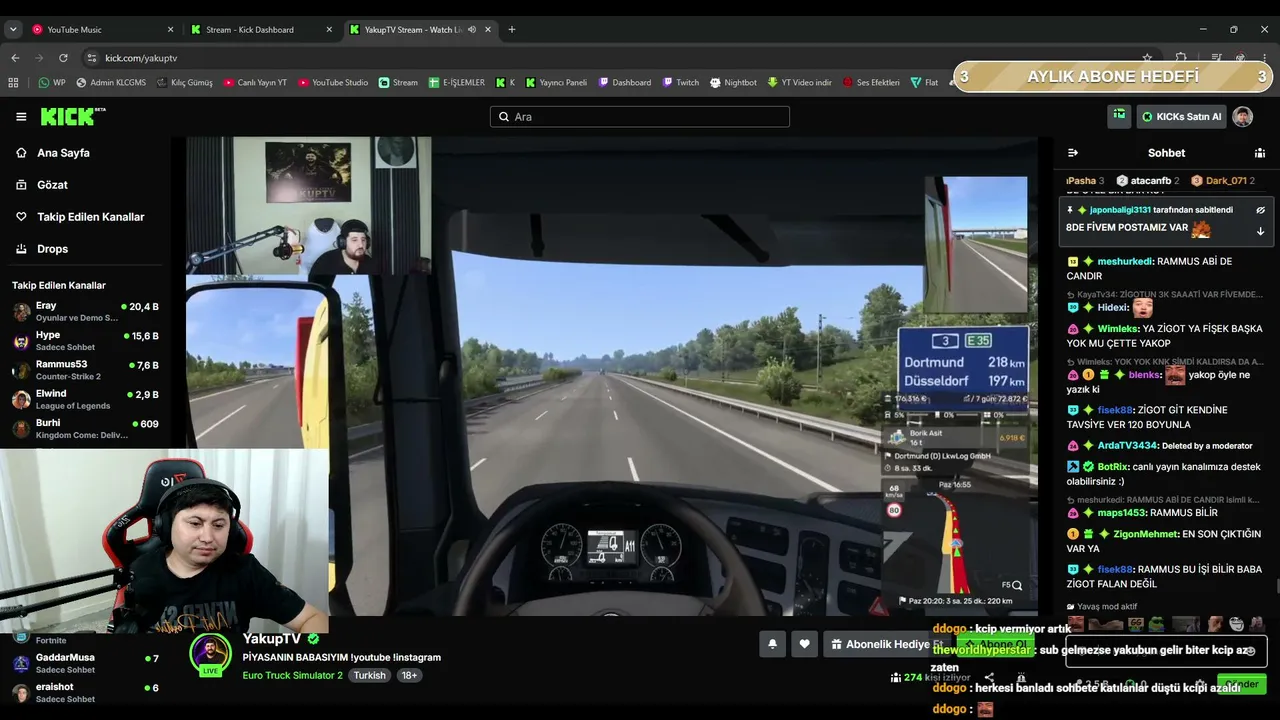Open the Kılıç Gümüş bookmark

click(184, 83)
